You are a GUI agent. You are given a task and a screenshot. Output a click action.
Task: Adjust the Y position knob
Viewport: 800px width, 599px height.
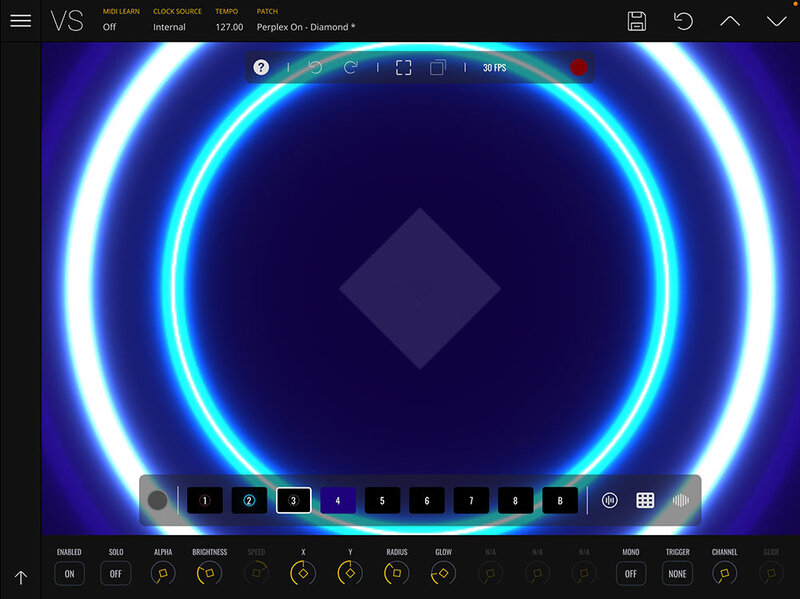(350, 573)
